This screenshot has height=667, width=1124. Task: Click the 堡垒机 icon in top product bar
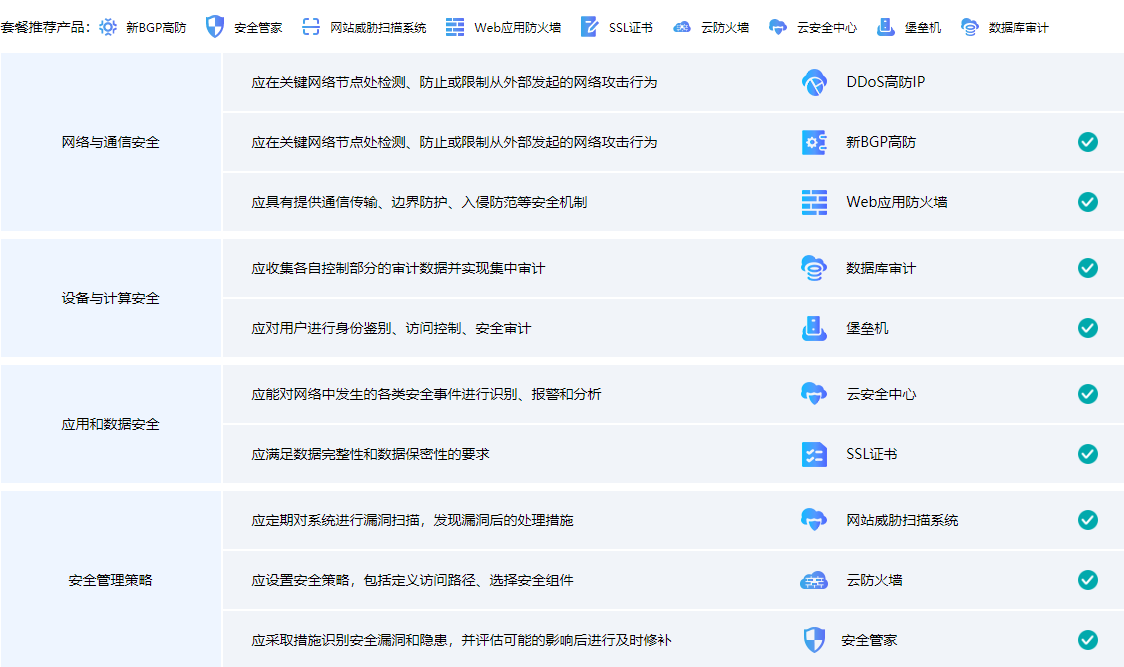click(885, 27)
